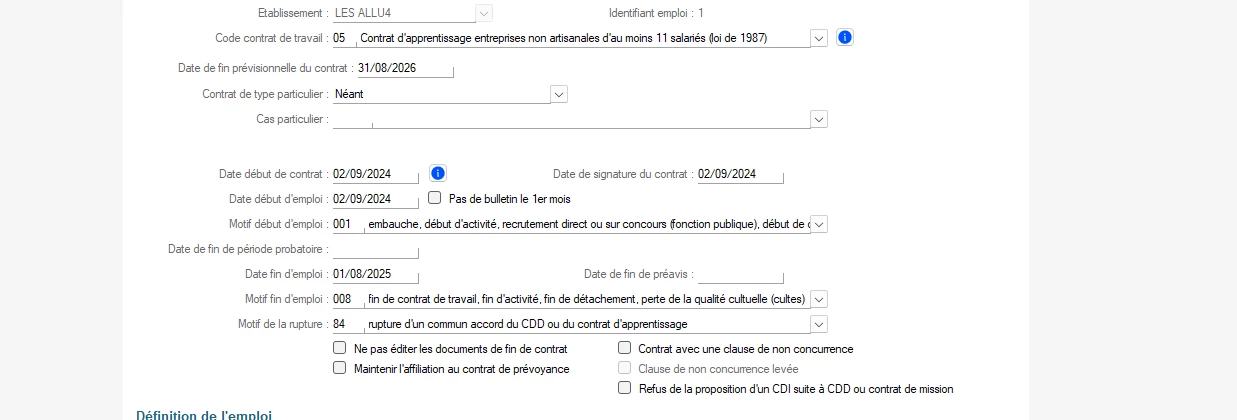The image size is (1237, 420).
Task: Expand Motif de la rupture dropdown
Action: coord(819,324)
